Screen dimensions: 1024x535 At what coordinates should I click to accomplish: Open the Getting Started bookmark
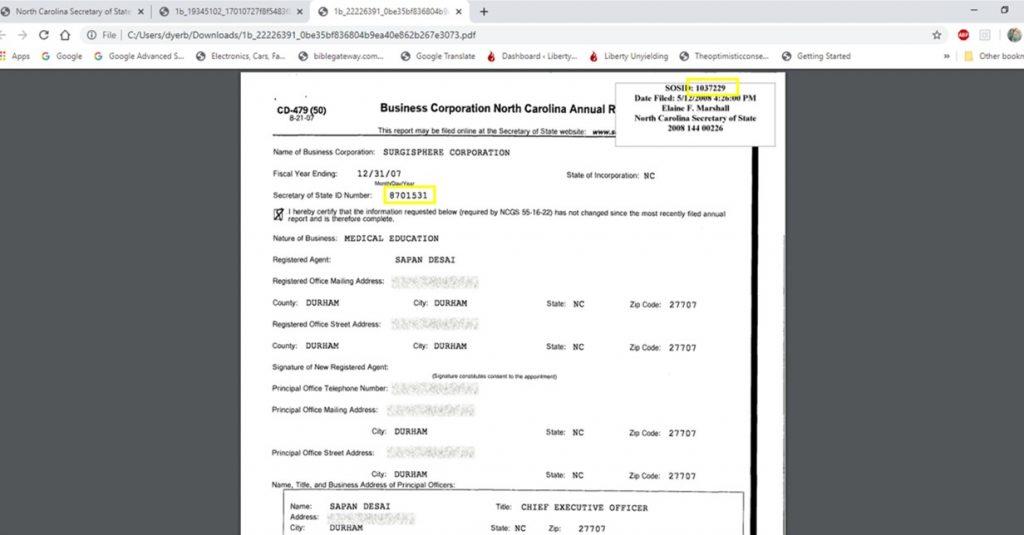click(x=816, y=56)
